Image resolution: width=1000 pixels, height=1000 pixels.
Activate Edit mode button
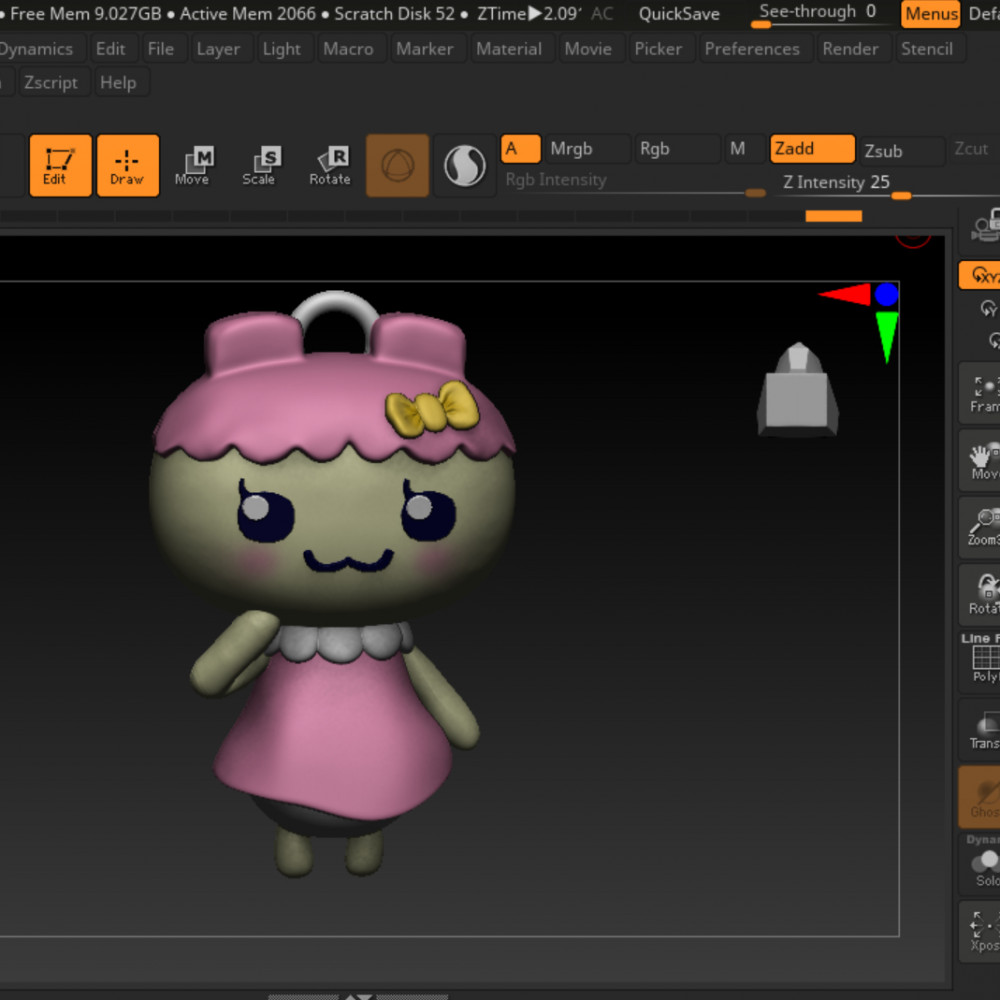click(61, 165)
